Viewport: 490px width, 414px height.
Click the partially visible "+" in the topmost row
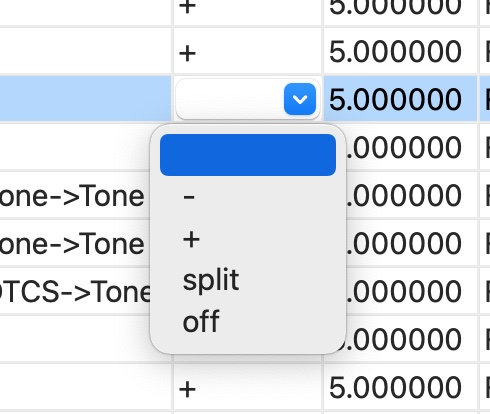click(x=187, y=7)
